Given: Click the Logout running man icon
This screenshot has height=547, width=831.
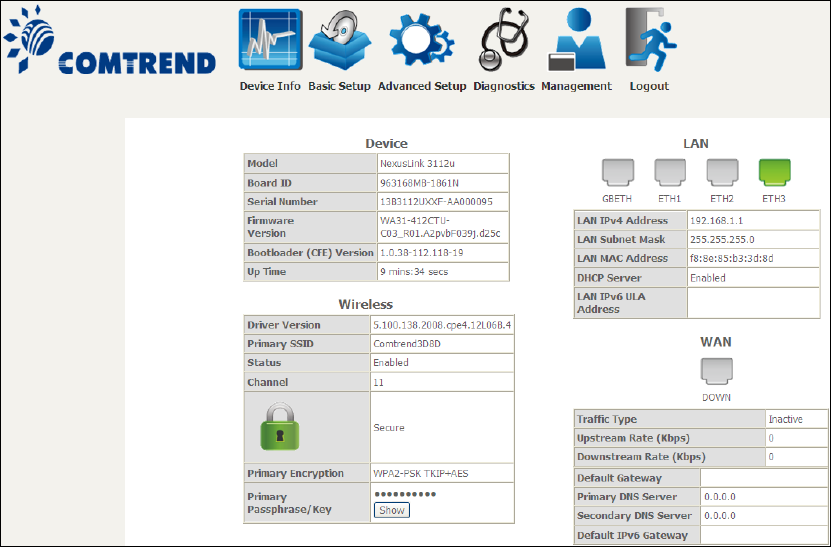Looking at the screenshot, I should (x=650, y=40).
